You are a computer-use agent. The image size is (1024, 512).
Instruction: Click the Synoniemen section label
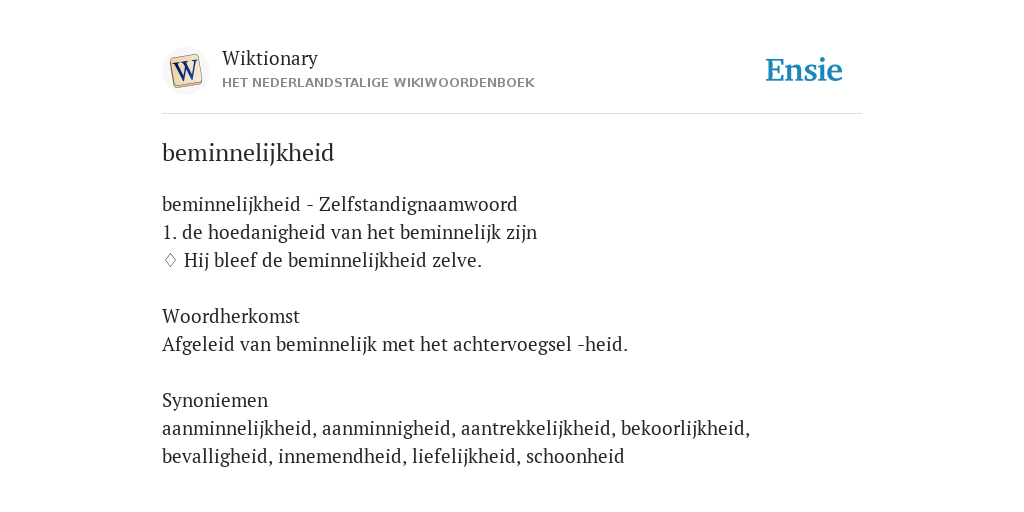point(215,400)
